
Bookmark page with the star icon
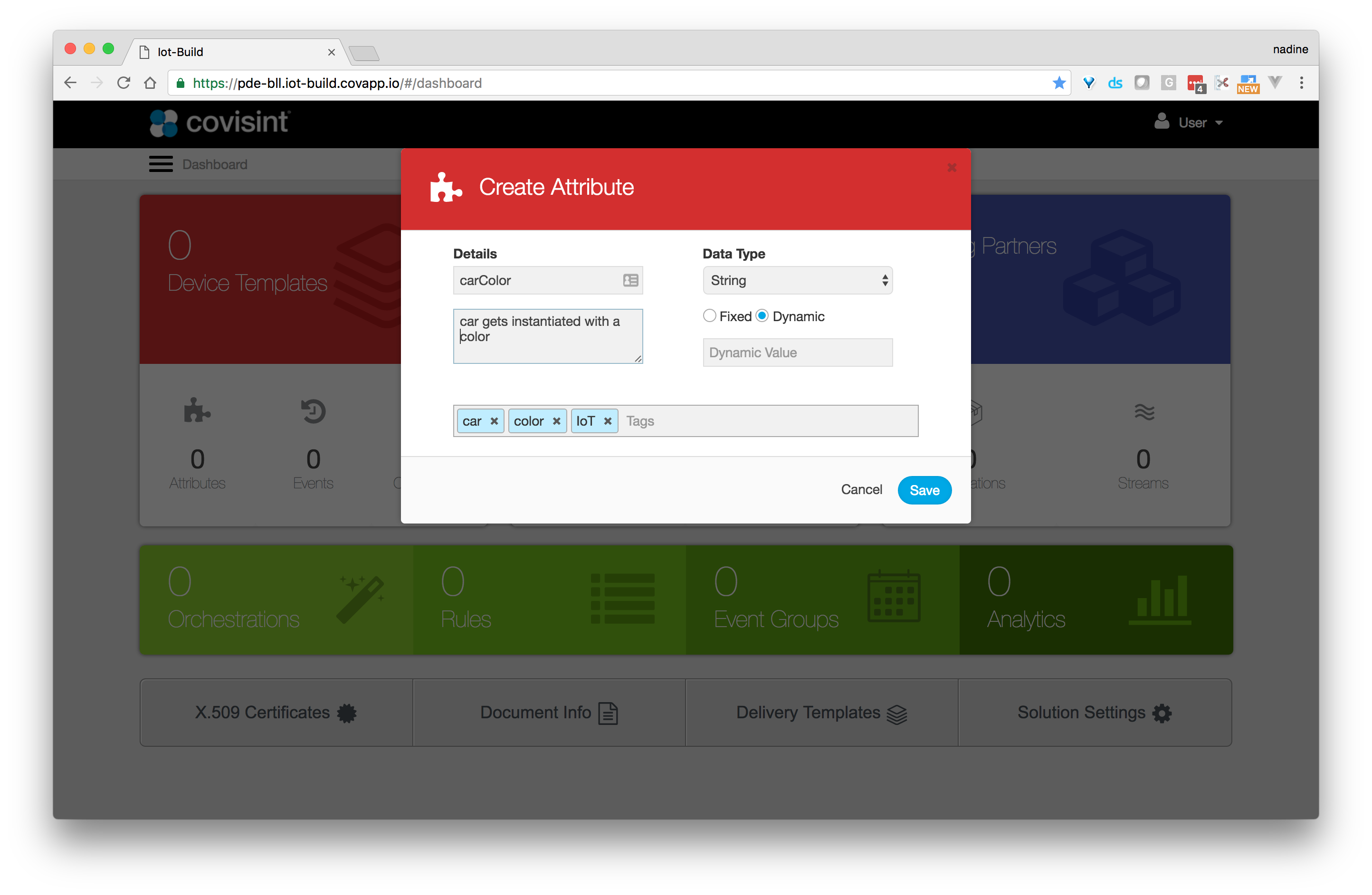tap(1058, 83)
